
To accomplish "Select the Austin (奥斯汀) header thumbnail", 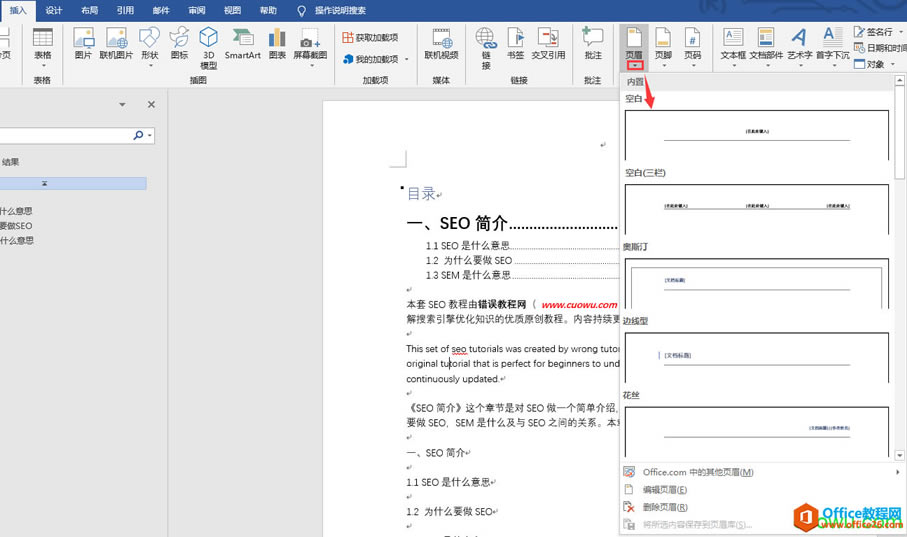I will coord(757,283).
